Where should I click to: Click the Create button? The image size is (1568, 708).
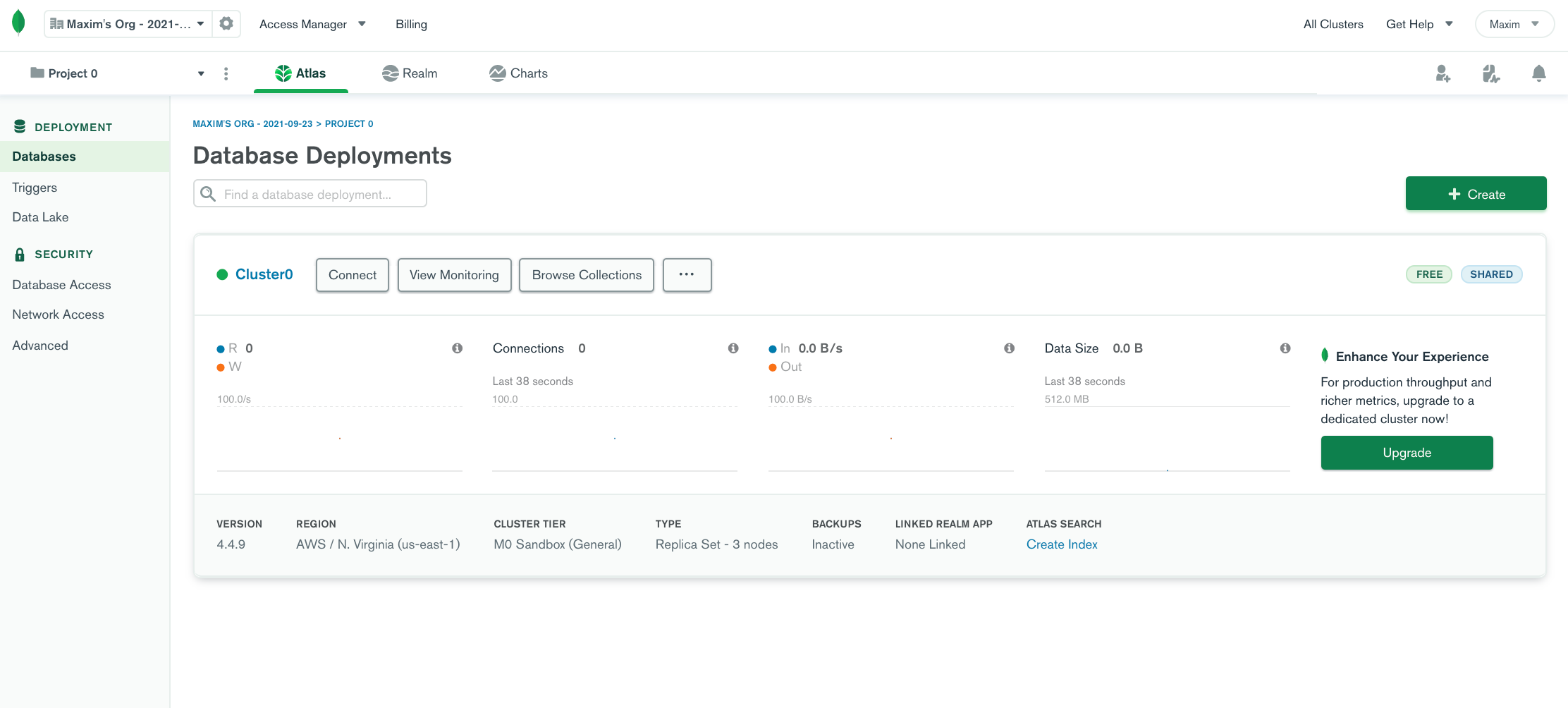1476,193
